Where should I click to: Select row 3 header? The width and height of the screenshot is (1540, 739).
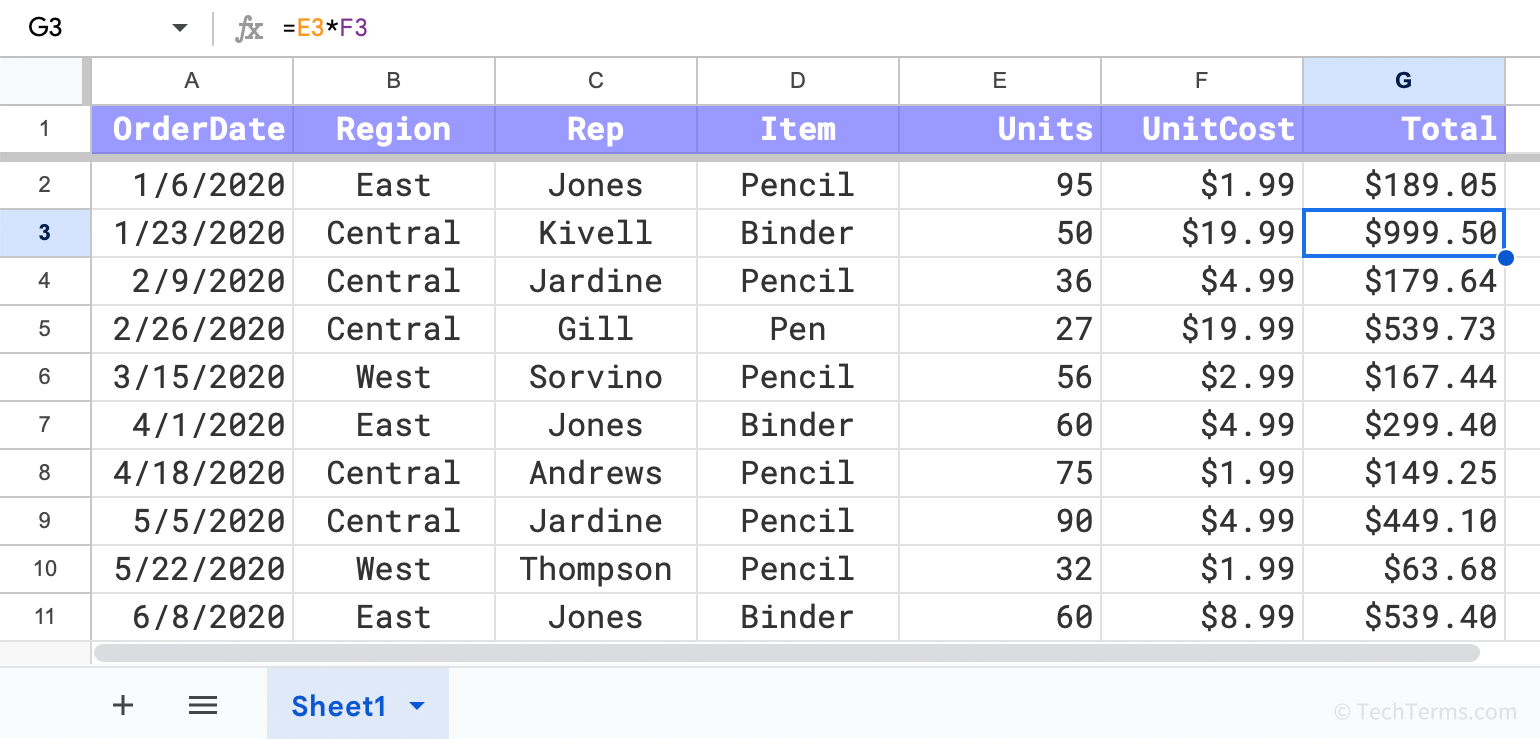(44, 233)
